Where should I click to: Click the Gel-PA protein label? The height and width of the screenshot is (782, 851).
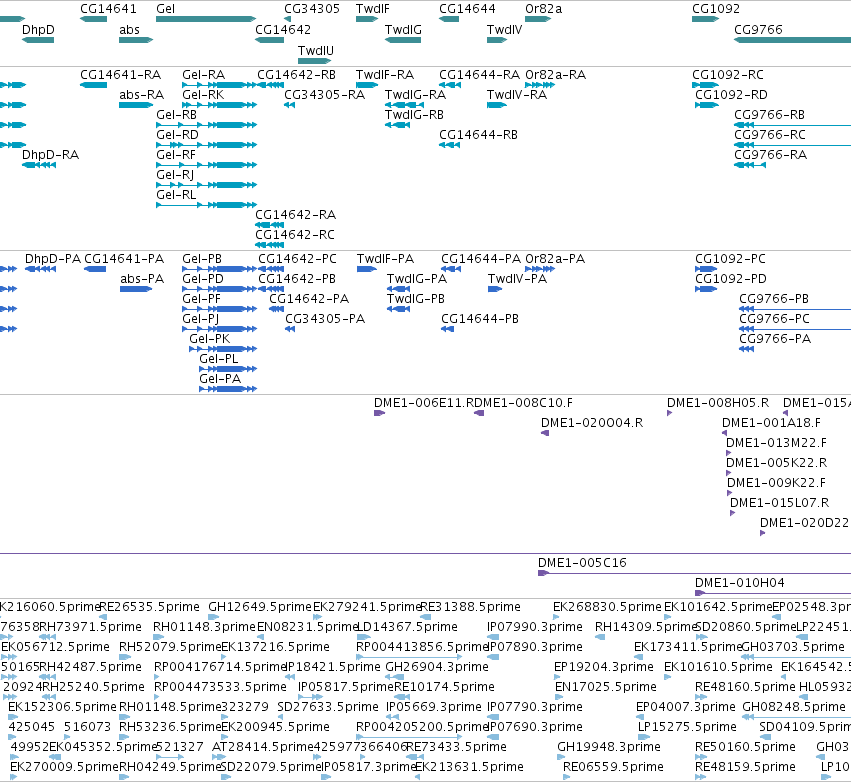(220, 378)
